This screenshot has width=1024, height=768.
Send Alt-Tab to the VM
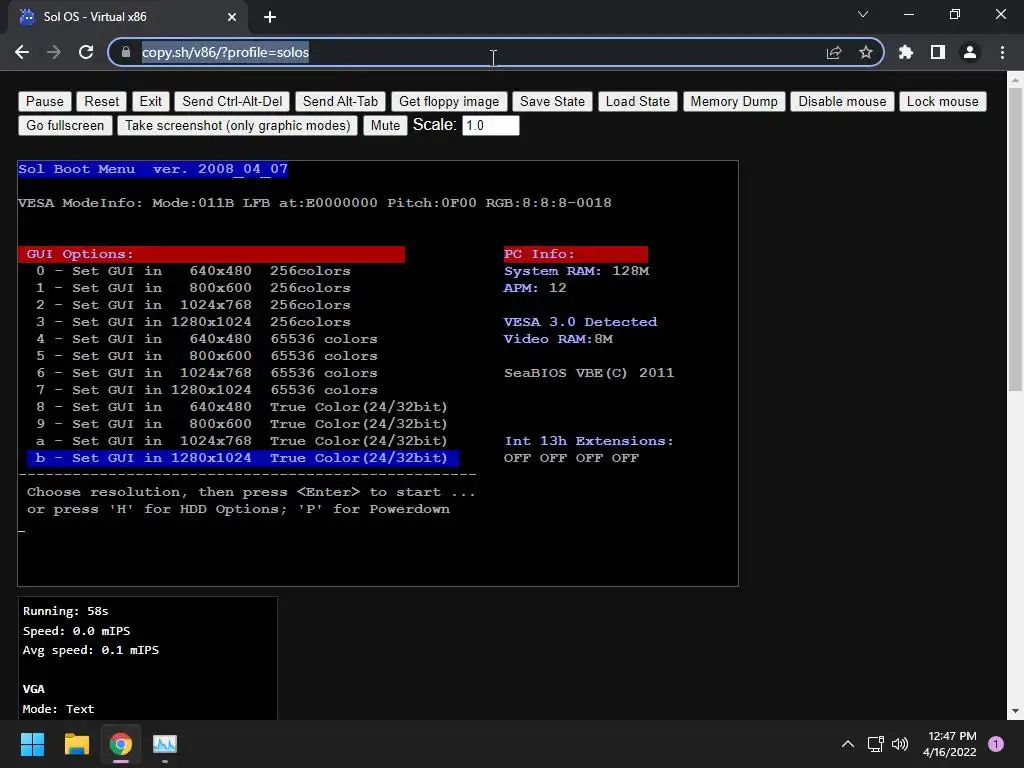(340, 101)
